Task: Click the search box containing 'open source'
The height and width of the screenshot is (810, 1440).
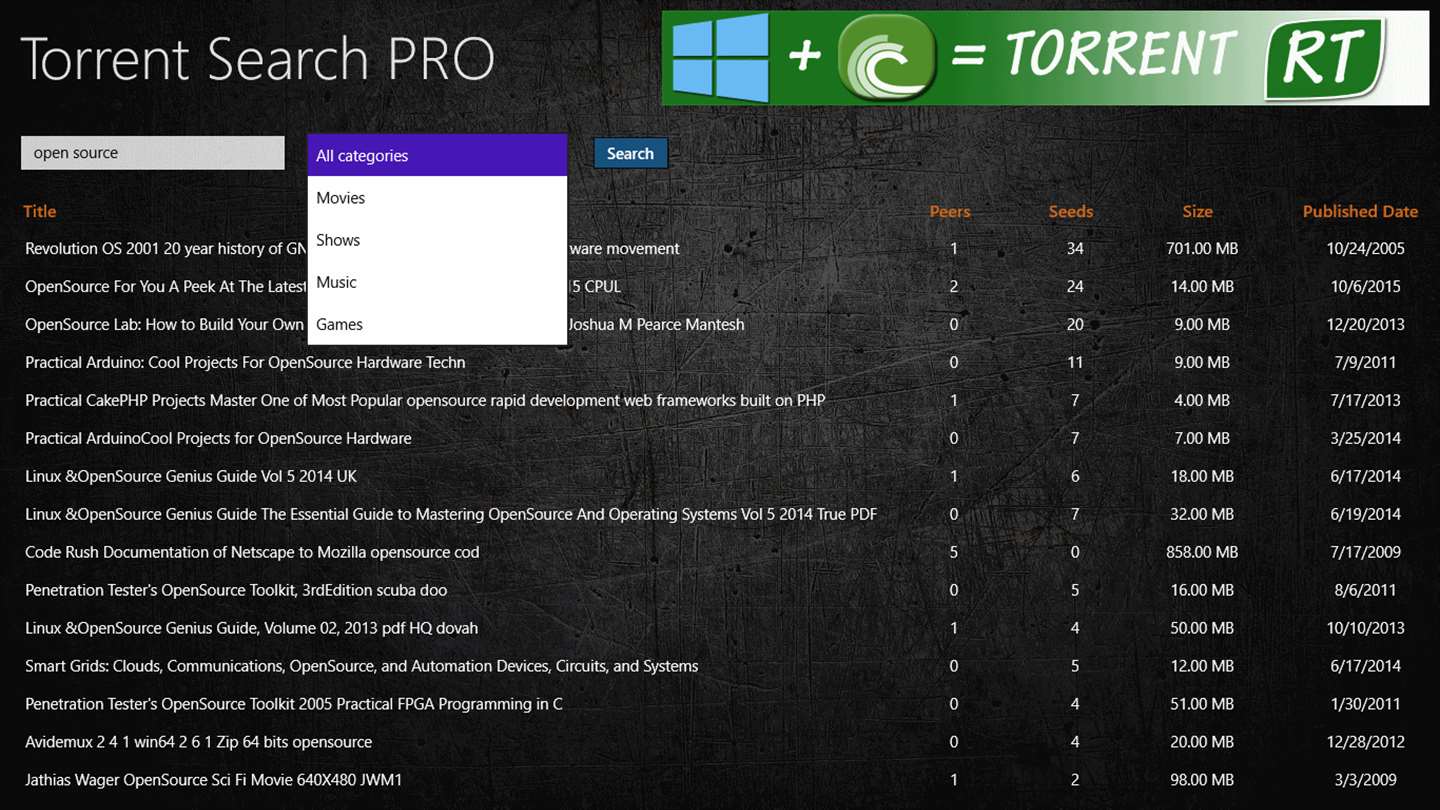Action: pyautogui.click(x=153, y=153)
